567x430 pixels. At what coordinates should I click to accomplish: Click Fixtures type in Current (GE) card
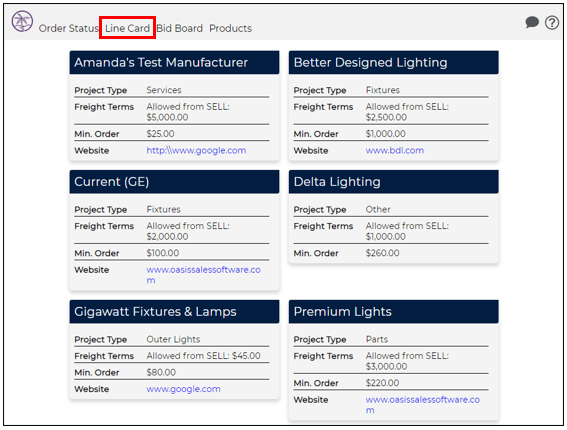point(163,209)
